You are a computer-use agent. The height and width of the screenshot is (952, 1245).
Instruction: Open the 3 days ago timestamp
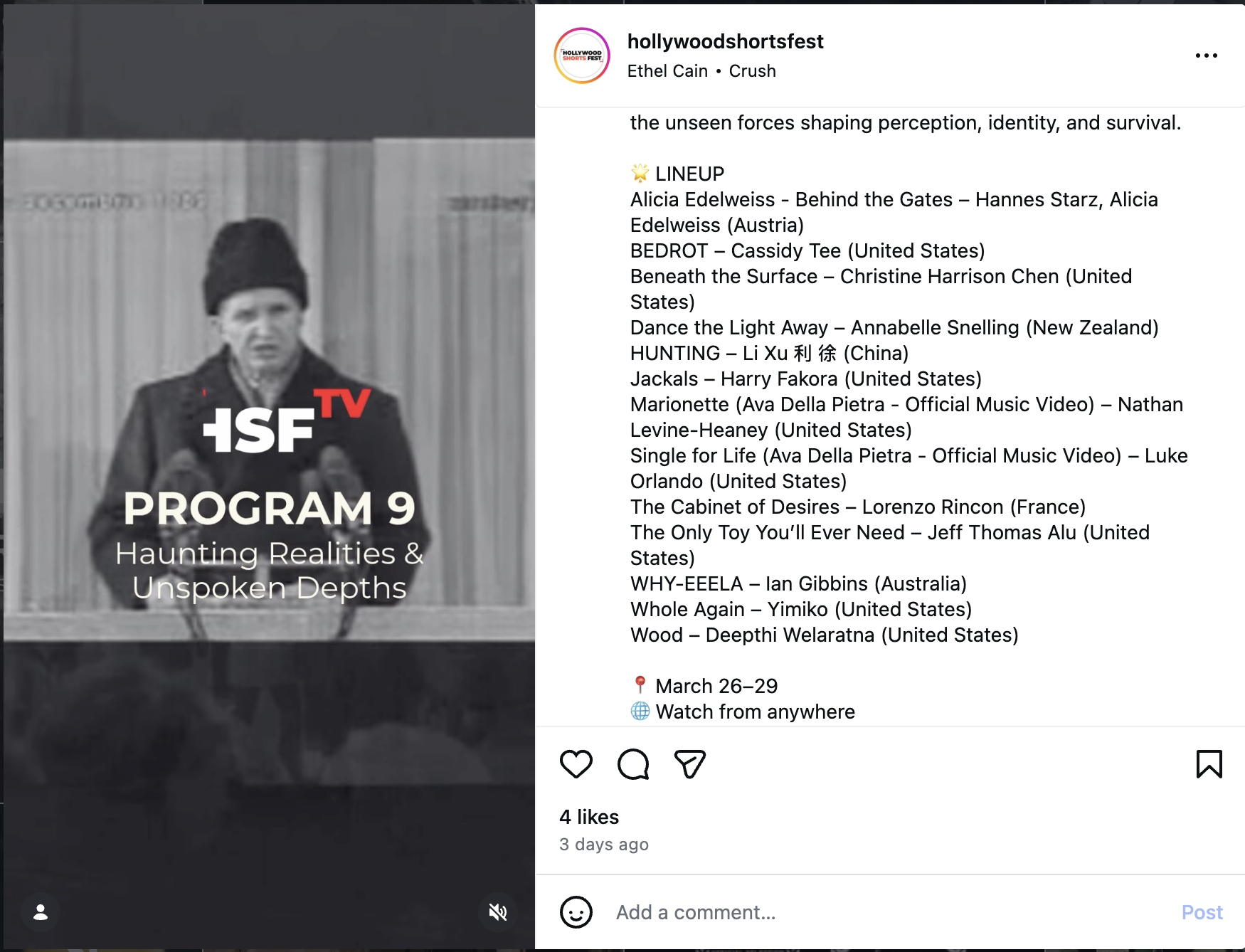pyautogui.click(x=604, y=845)
